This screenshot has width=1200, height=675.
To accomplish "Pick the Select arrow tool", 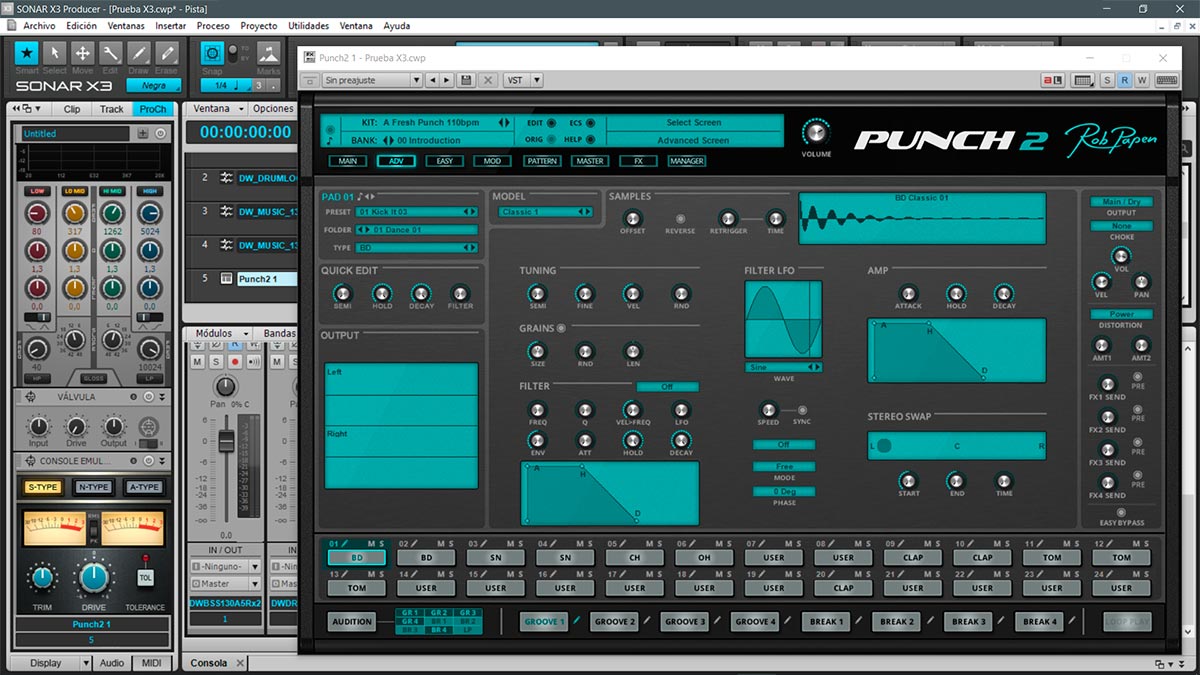I will (x=55, y=54).
